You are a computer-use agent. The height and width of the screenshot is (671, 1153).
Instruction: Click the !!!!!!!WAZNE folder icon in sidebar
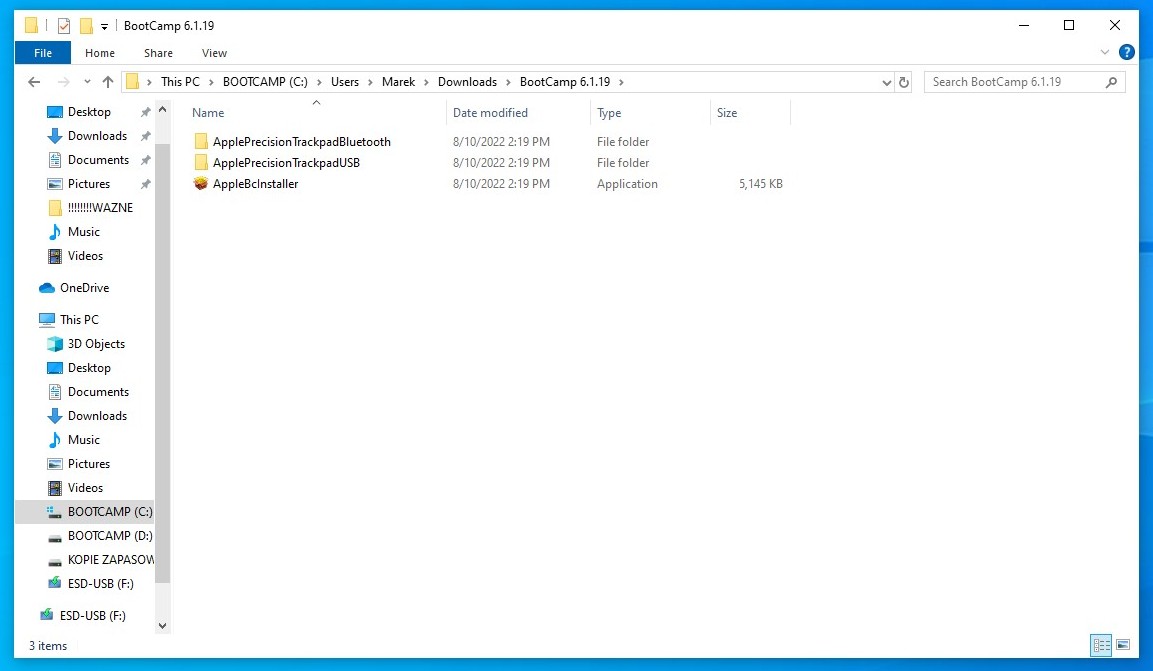54,208
